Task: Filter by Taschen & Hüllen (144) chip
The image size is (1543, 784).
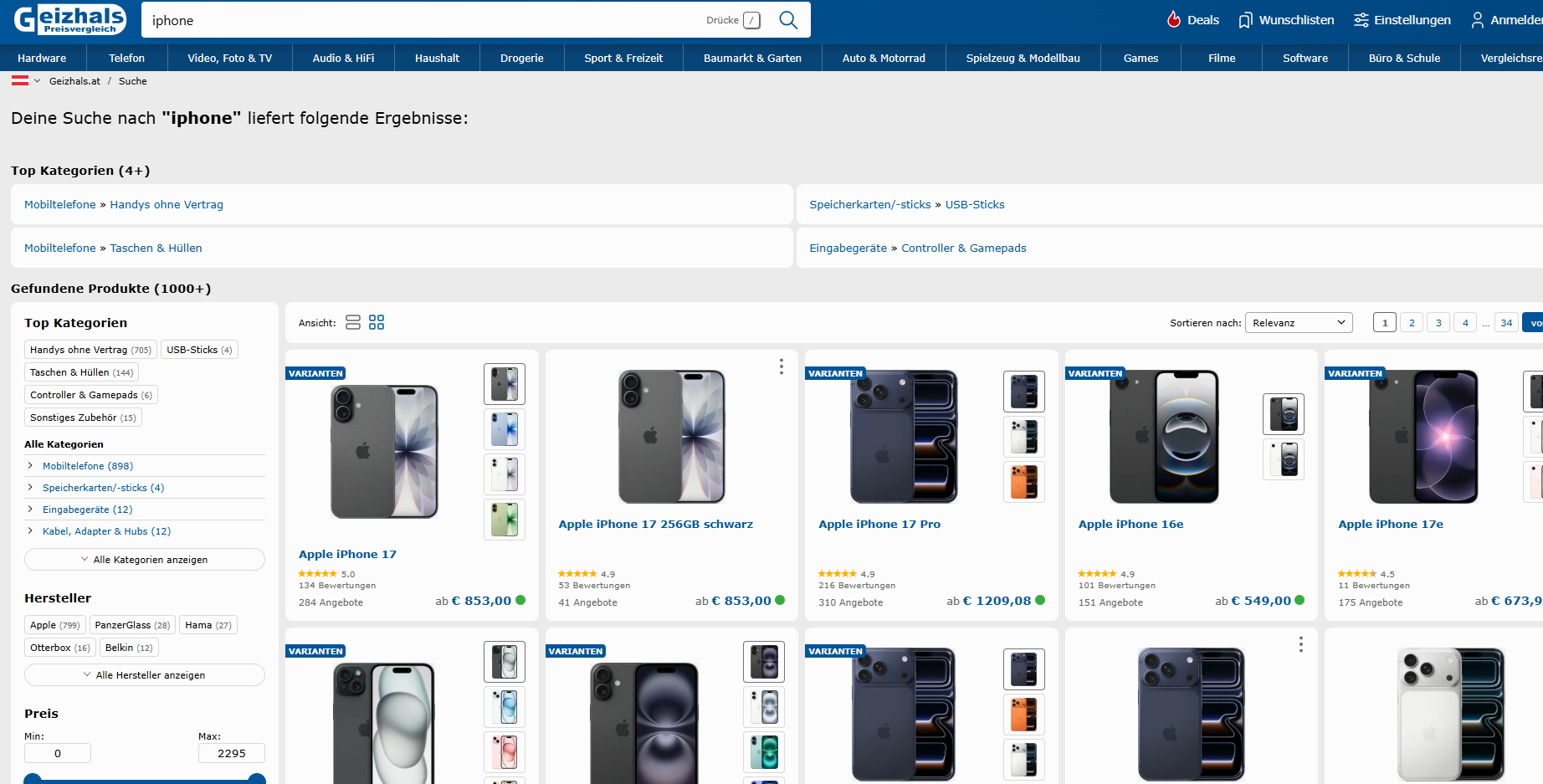Action: click(81, 372)
